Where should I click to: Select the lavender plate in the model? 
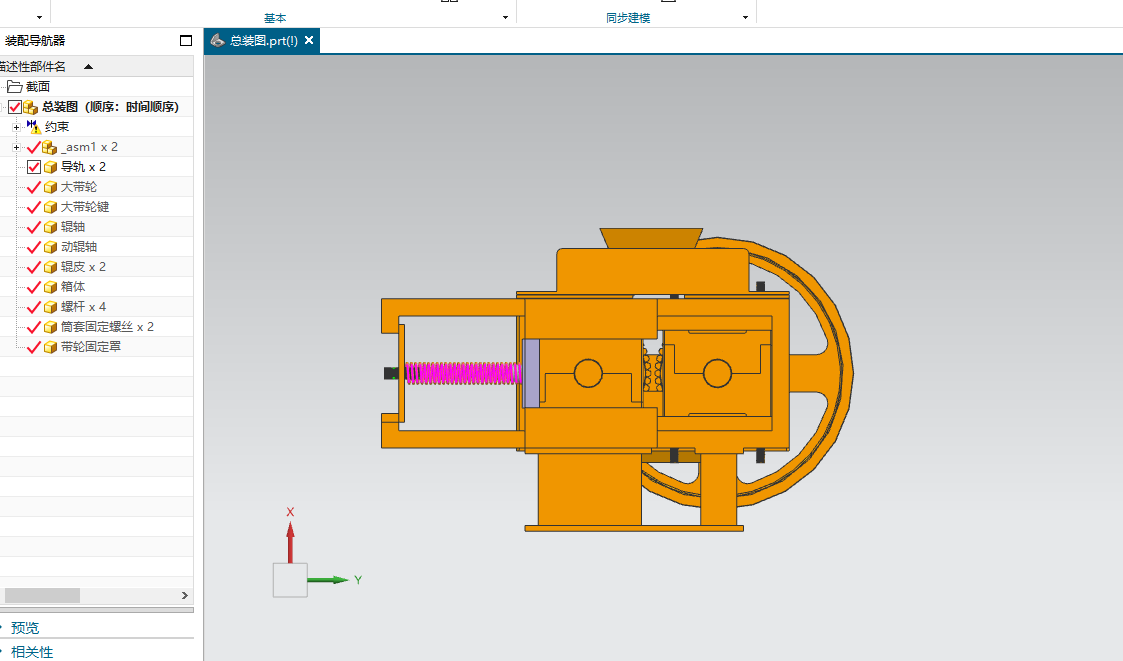[531, 373]
